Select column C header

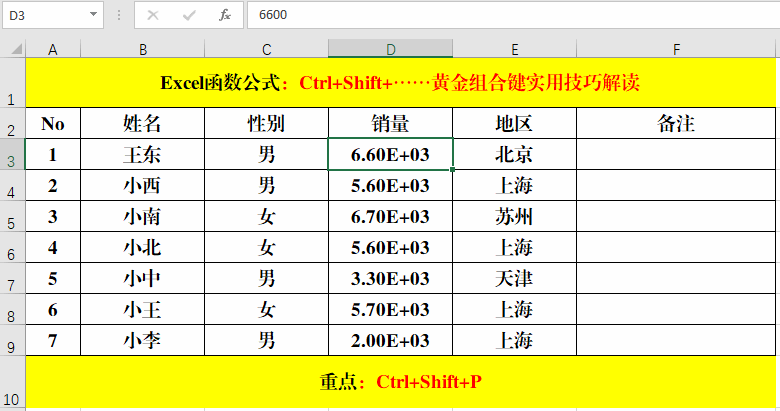(266, 49)
